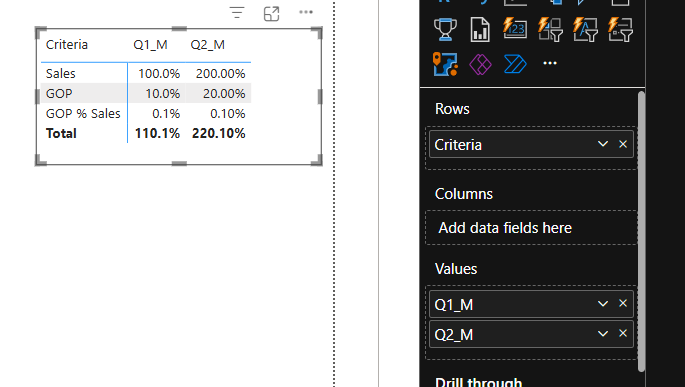Select the Q2_M field pill in Values
The image size is (685, 387).
pos(531,334)
